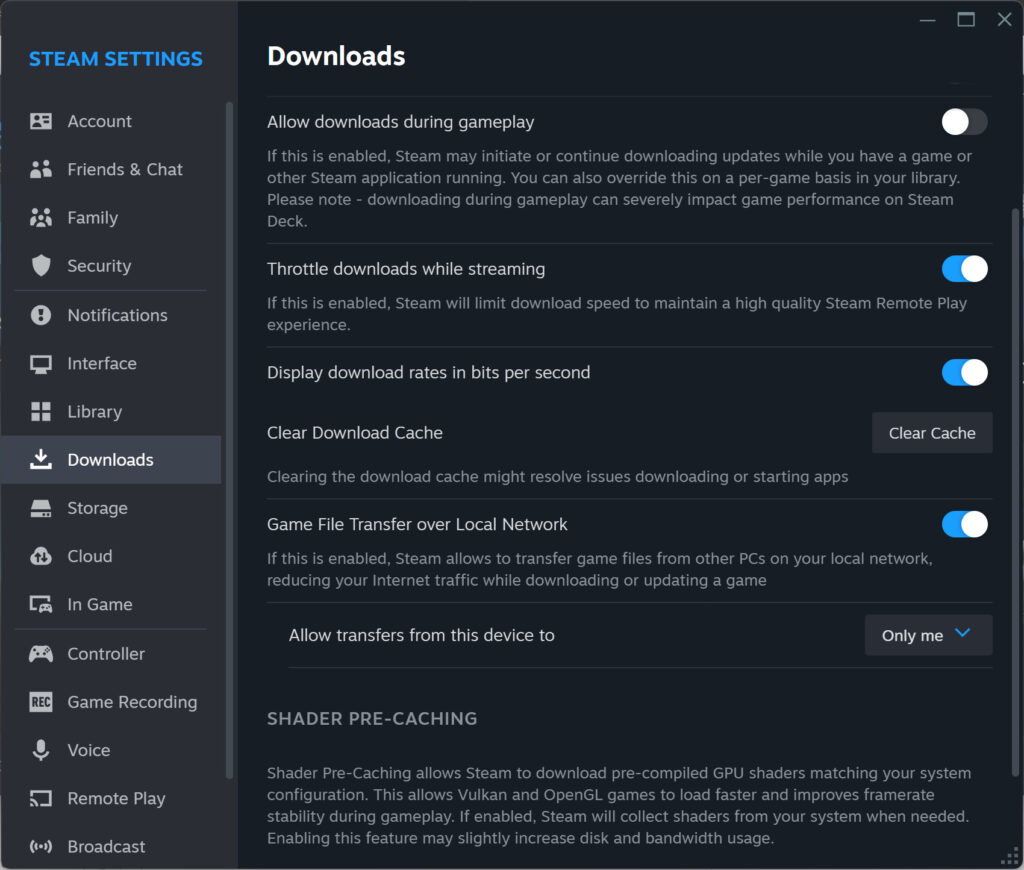Click the Broadcast signal icon
Screen dimensions: 1024x870
[x=41, y=846]
